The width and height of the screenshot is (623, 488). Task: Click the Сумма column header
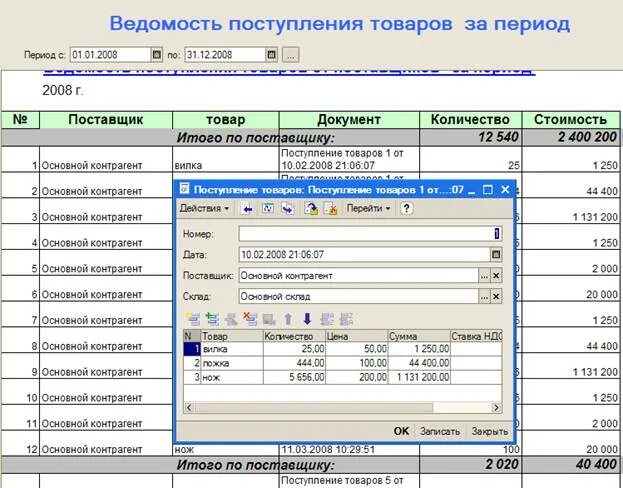point(419,336)
